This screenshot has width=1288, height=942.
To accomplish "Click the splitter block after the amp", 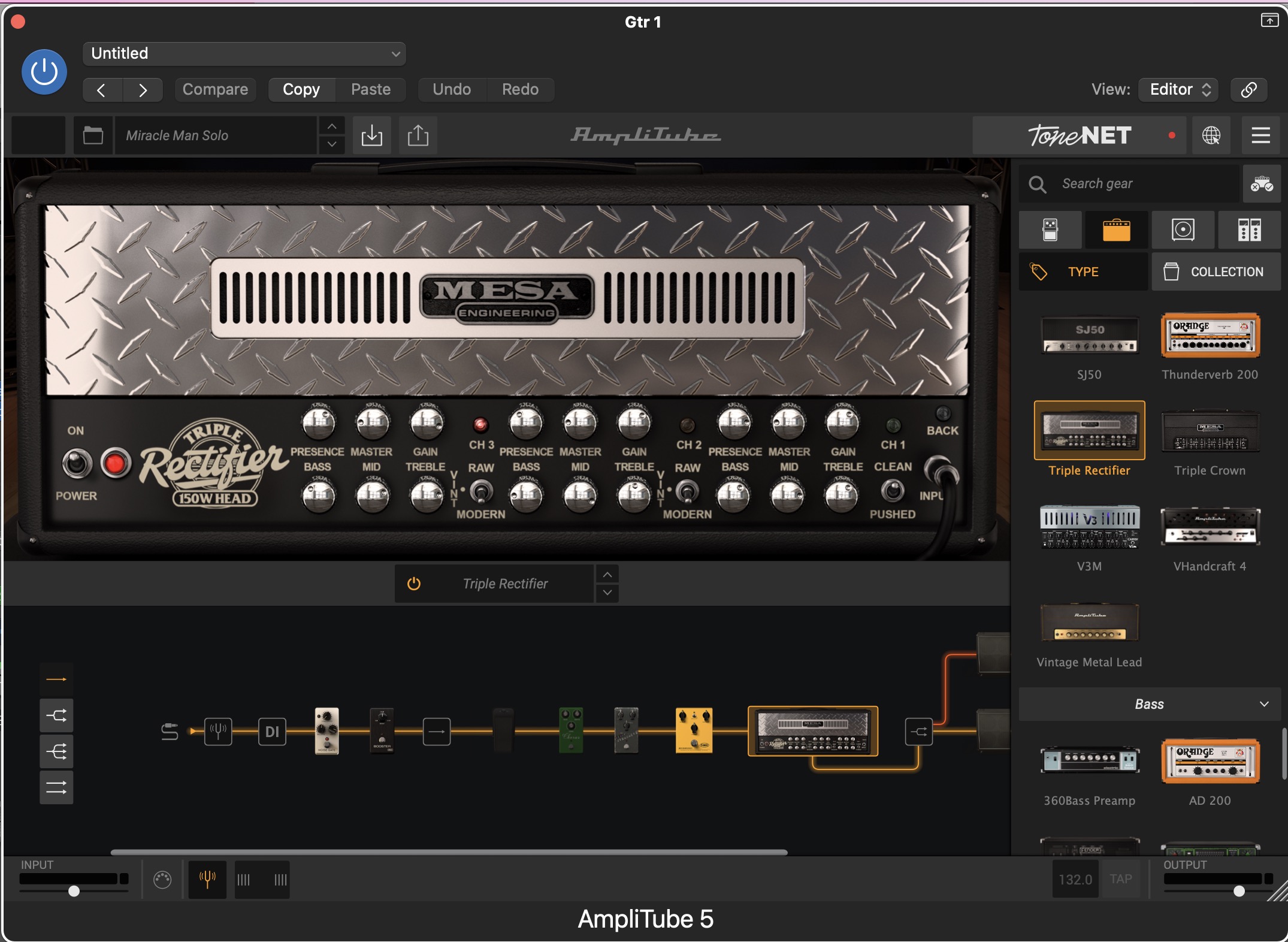I will (919, 732).
